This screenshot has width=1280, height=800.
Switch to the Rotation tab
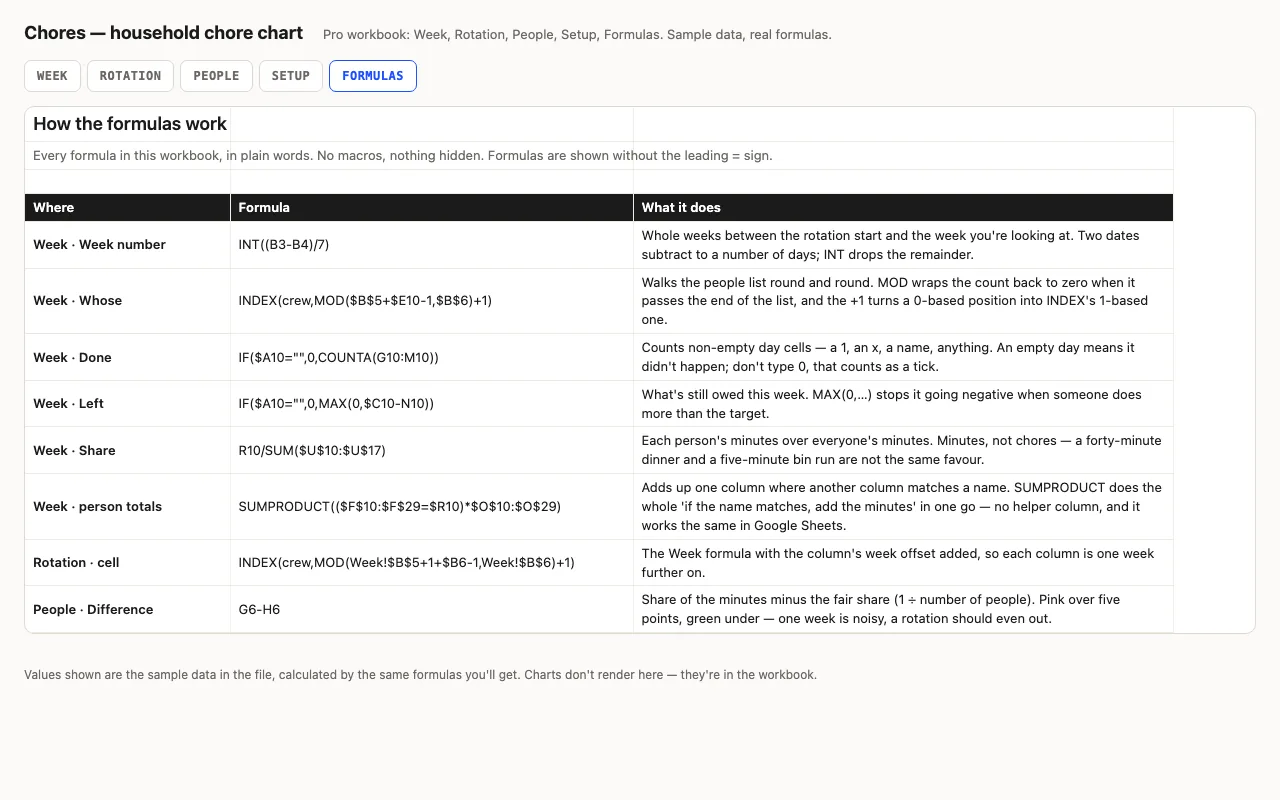[130, 76]
